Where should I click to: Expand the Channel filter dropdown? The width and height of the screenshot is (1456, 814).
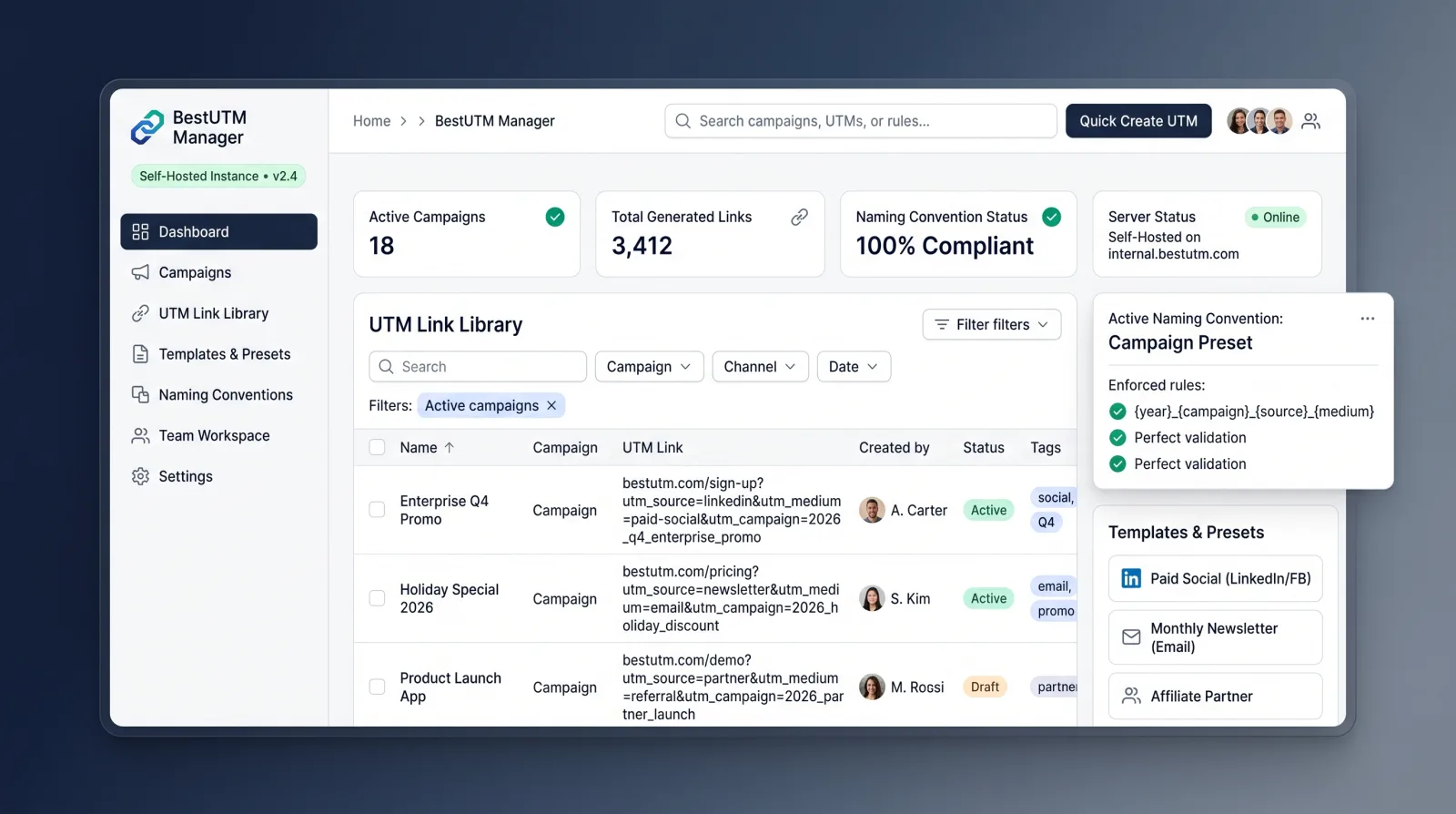point(760,367)
